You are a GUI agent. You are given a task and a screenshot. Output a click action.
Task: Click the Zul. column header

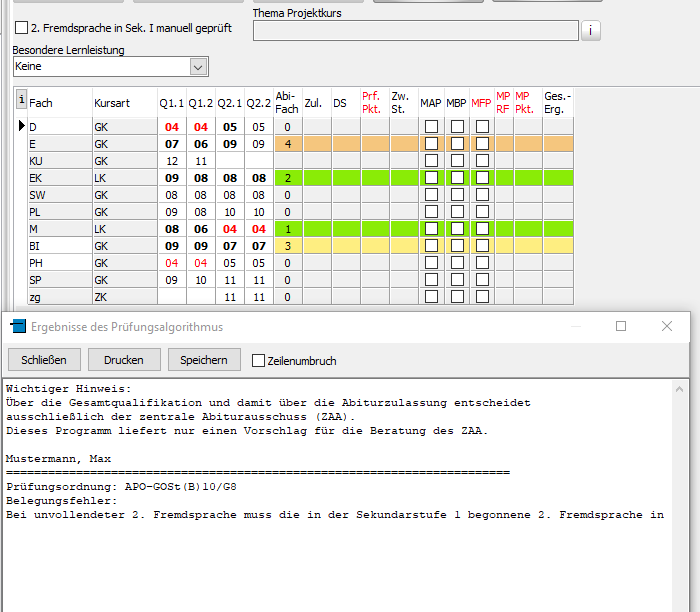317,103
